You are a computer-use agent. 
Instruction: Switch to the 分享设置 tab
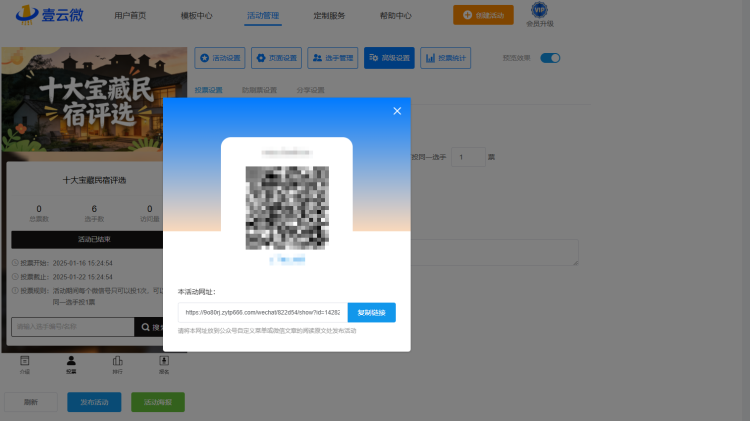pos(310,90)
